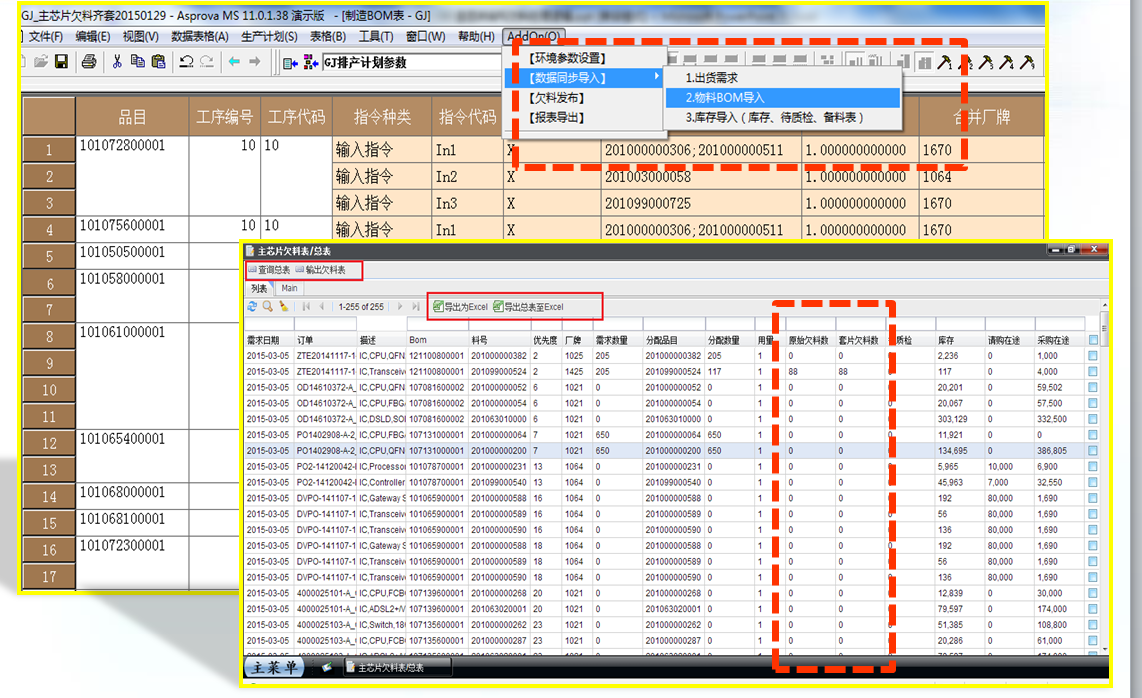The image size is (1142, 698).
Task: Tick the header checkbox of the shortage table
Action: pyautogui.click(x=1092, y=340)
